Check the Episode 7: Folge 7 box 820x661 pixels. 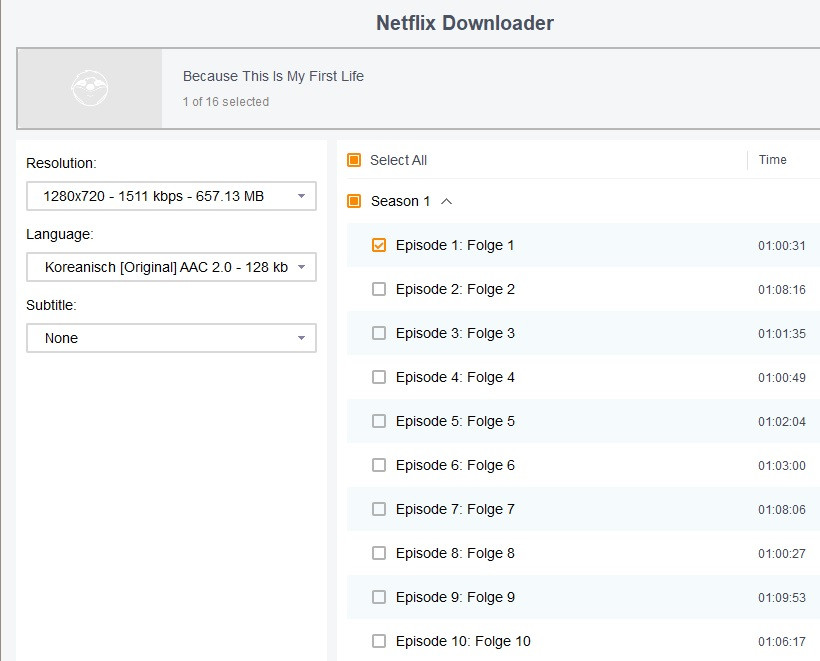[379, 509]
